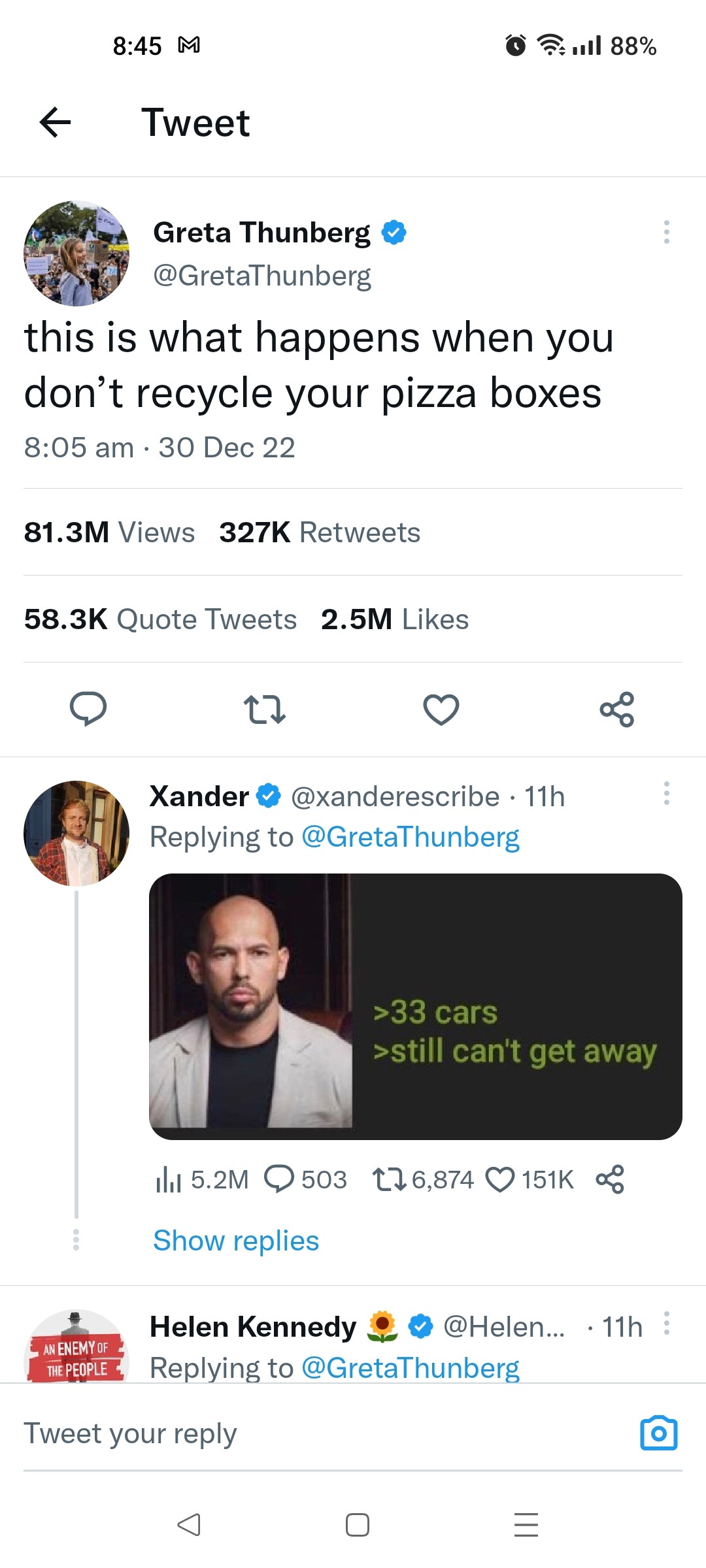The image size is (706, 1568).
Task: Tap the back arrow in the header
Action: pyautogui.click(x=55, y=122)
